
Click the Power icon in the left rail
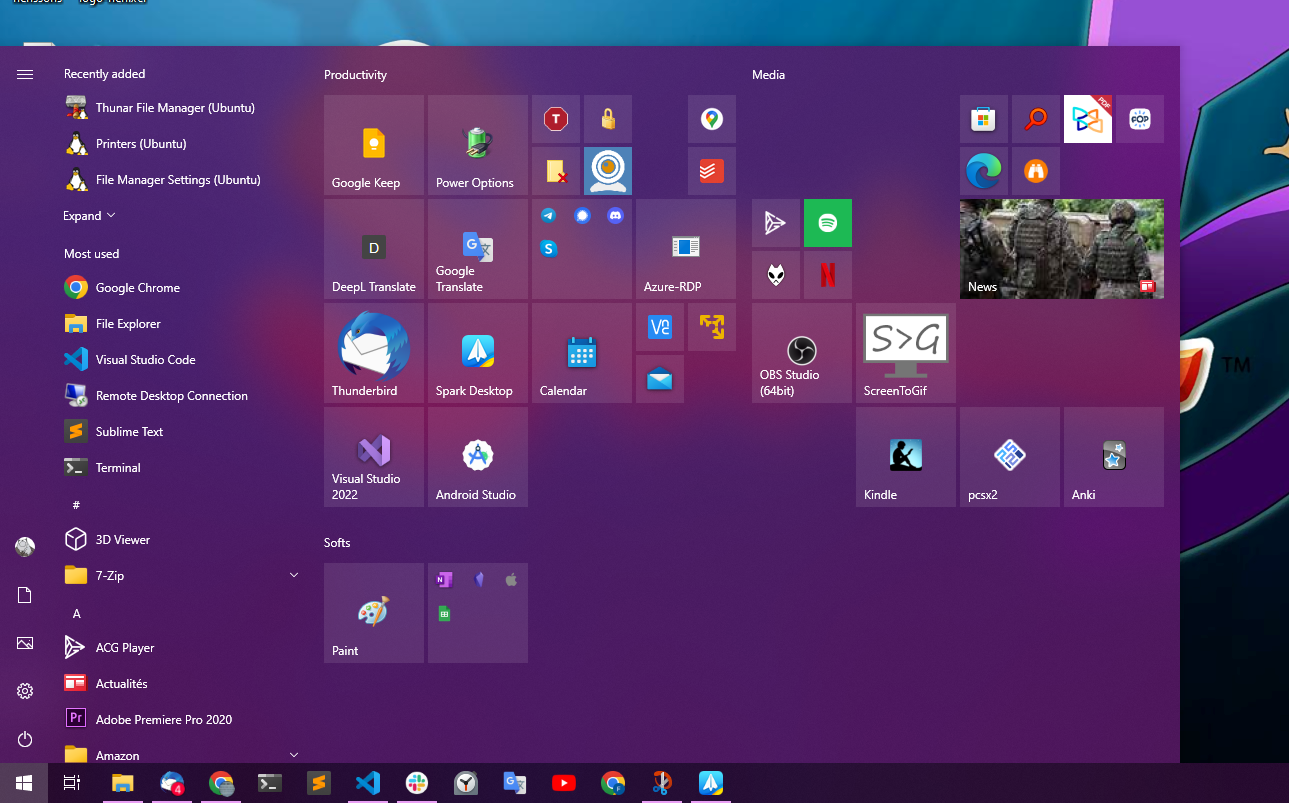point(25,739)
